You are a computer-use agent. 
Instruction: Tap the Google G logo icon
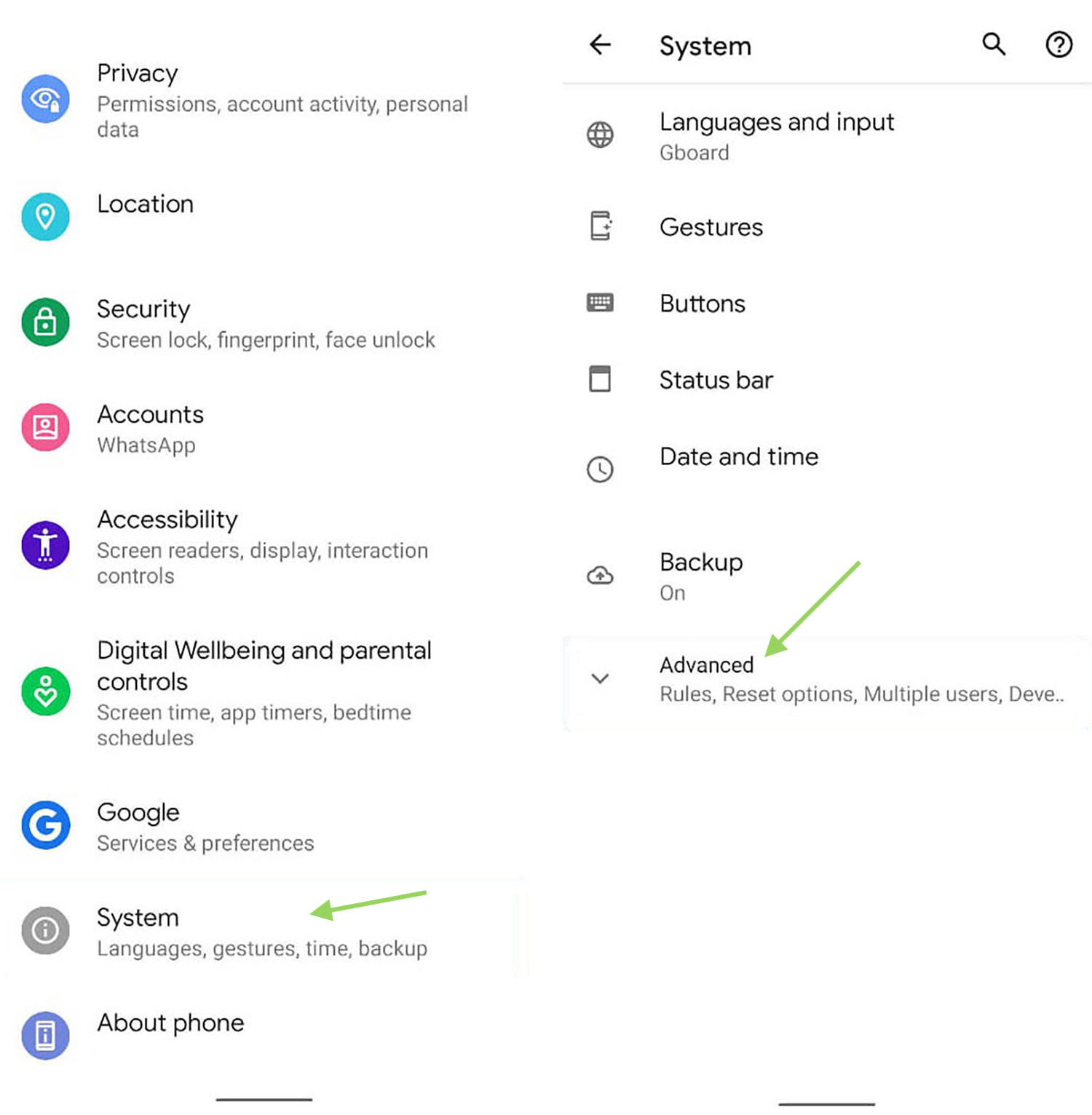[45, 825]
